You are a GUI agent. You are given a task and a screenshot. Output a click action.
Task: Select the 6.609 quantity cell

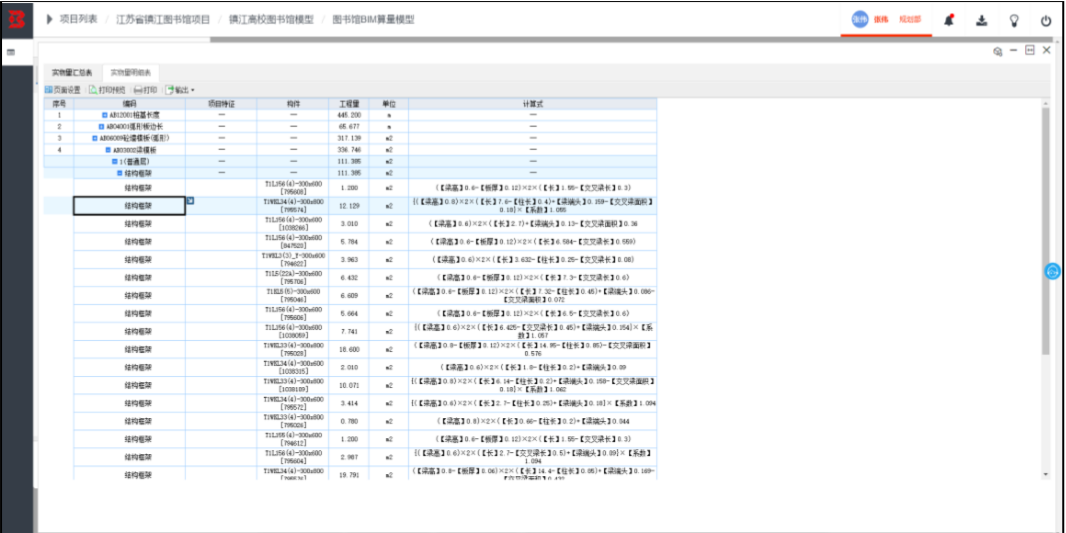(x=349, y=295)
